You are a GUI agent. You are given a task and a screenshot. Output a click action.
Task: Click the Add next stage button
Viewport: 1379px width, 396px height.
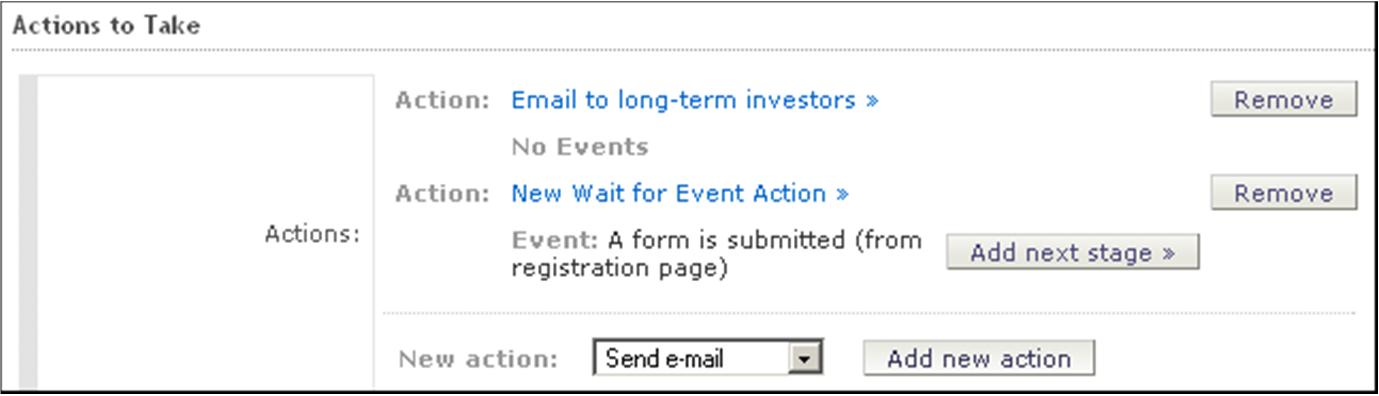[x=1072, y=253]
